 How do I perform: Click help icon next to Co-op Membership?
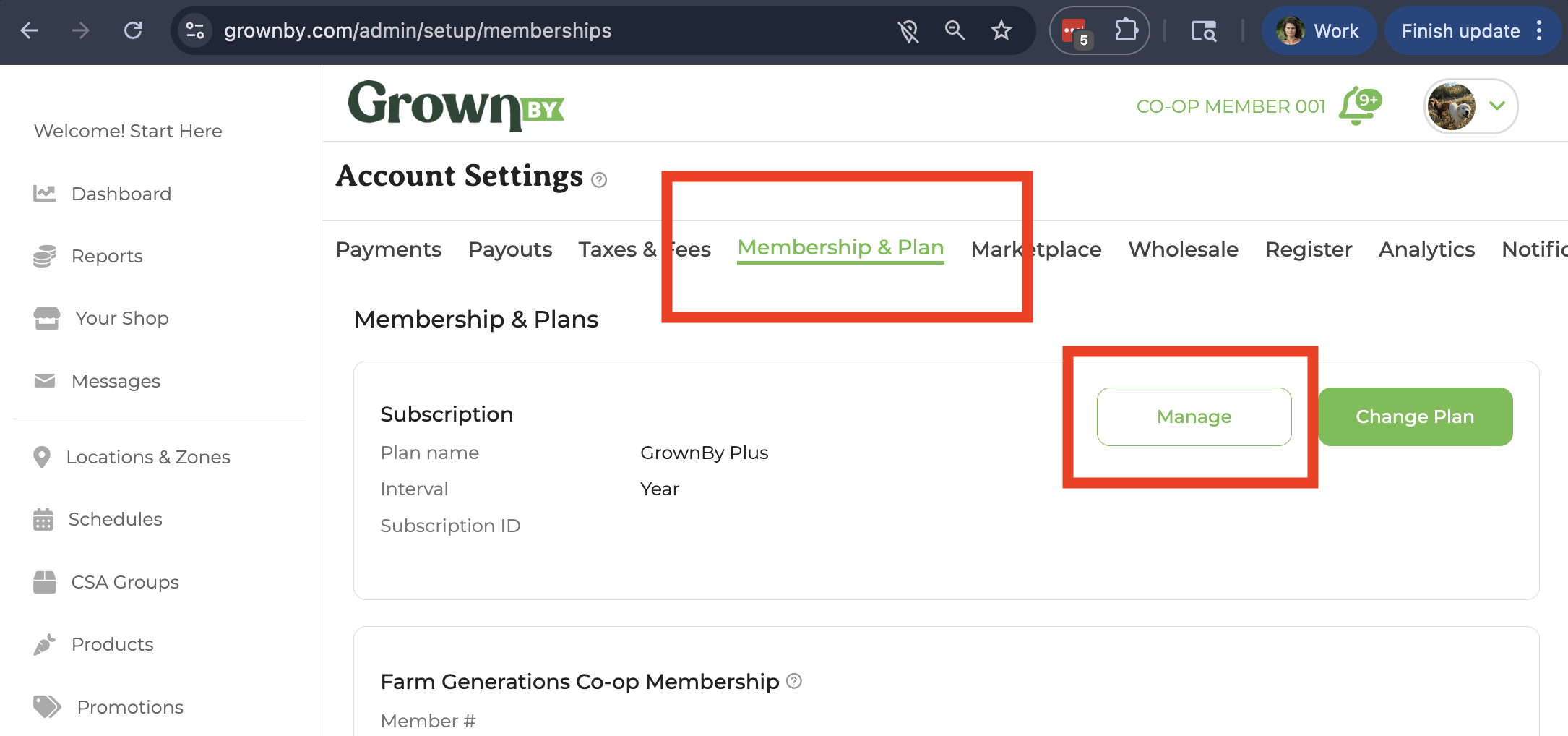pyautogui.click(x=794, y=681)
